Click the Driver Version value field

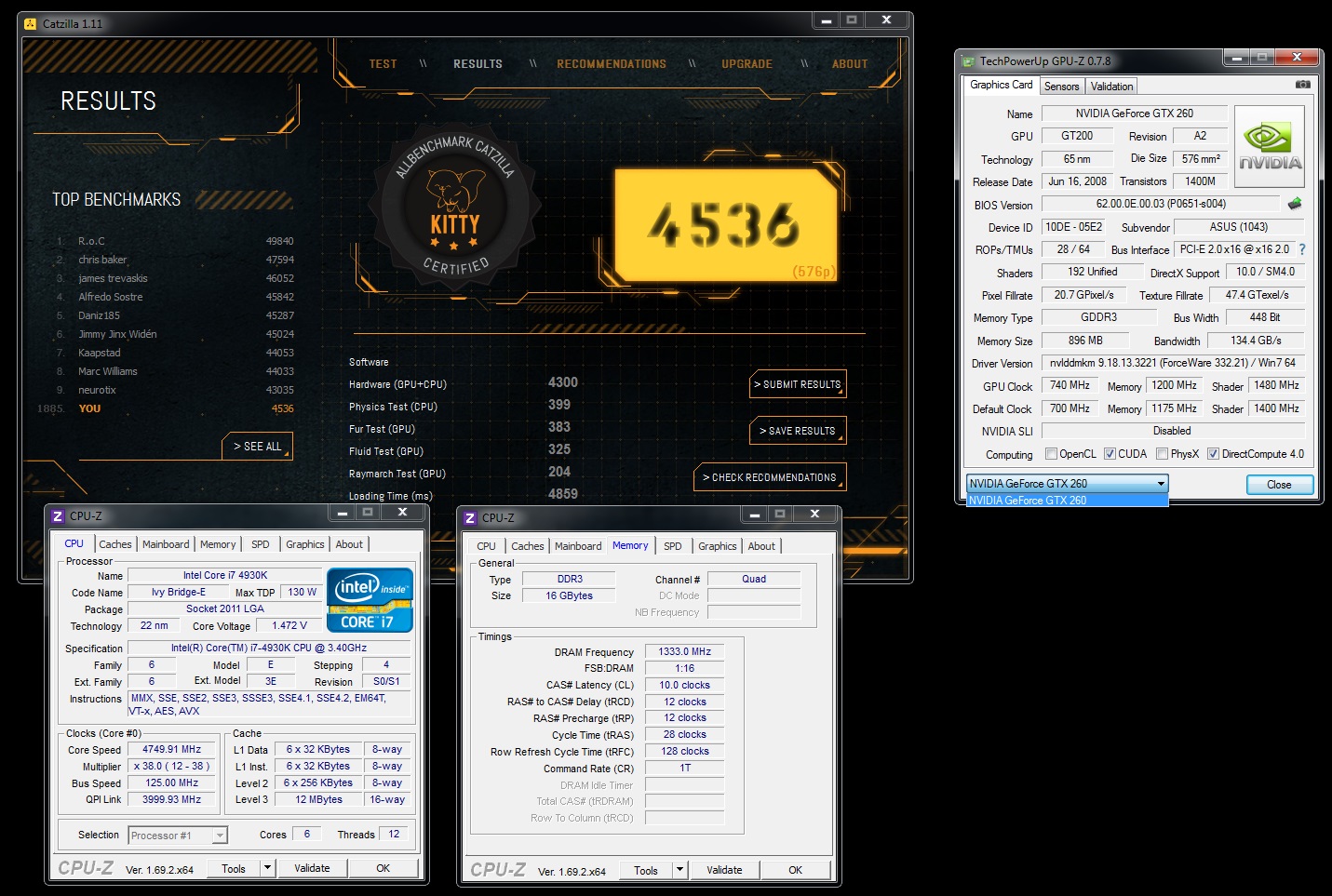pos(1173,363)
